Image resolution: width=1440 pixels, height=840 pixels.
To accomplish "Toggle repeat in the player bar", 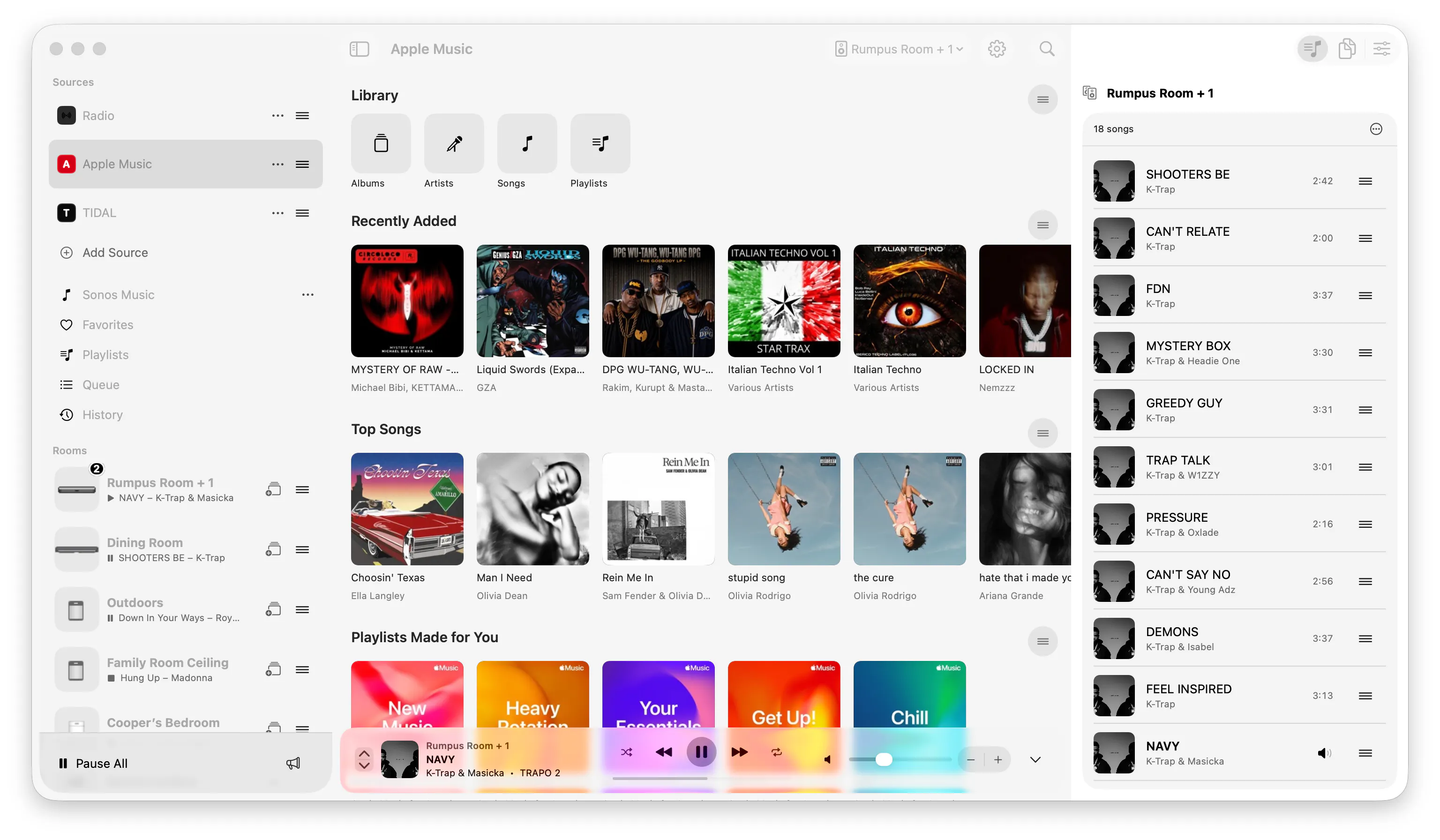I will coord(776,752).
